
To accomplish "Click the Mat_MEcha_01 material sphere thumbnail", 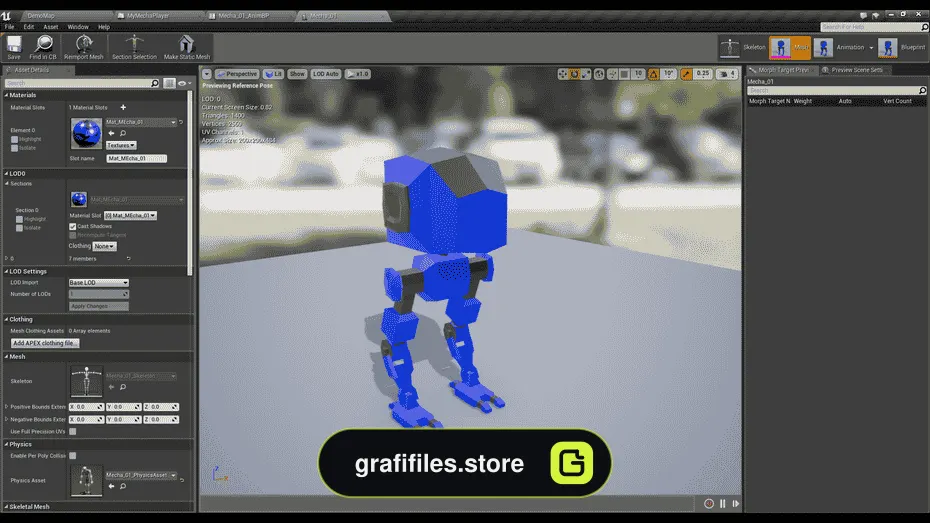I will pos(86,133).
